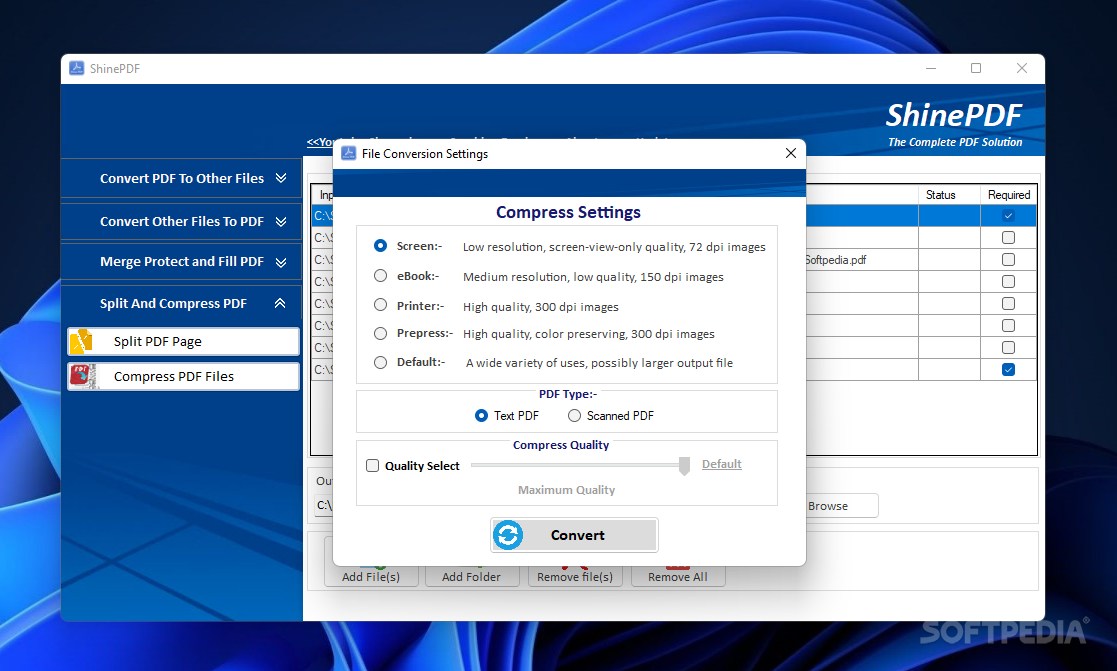Click "Medium resolution, low quality" description text
Screen dimensions: 1117x671
point(593,276)
